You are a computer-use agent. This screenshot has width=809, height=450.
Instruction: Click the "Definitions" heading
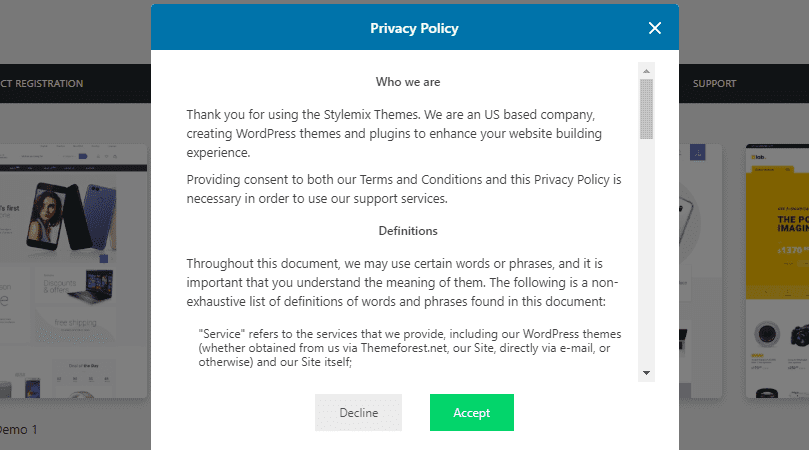tap(408, 231)
